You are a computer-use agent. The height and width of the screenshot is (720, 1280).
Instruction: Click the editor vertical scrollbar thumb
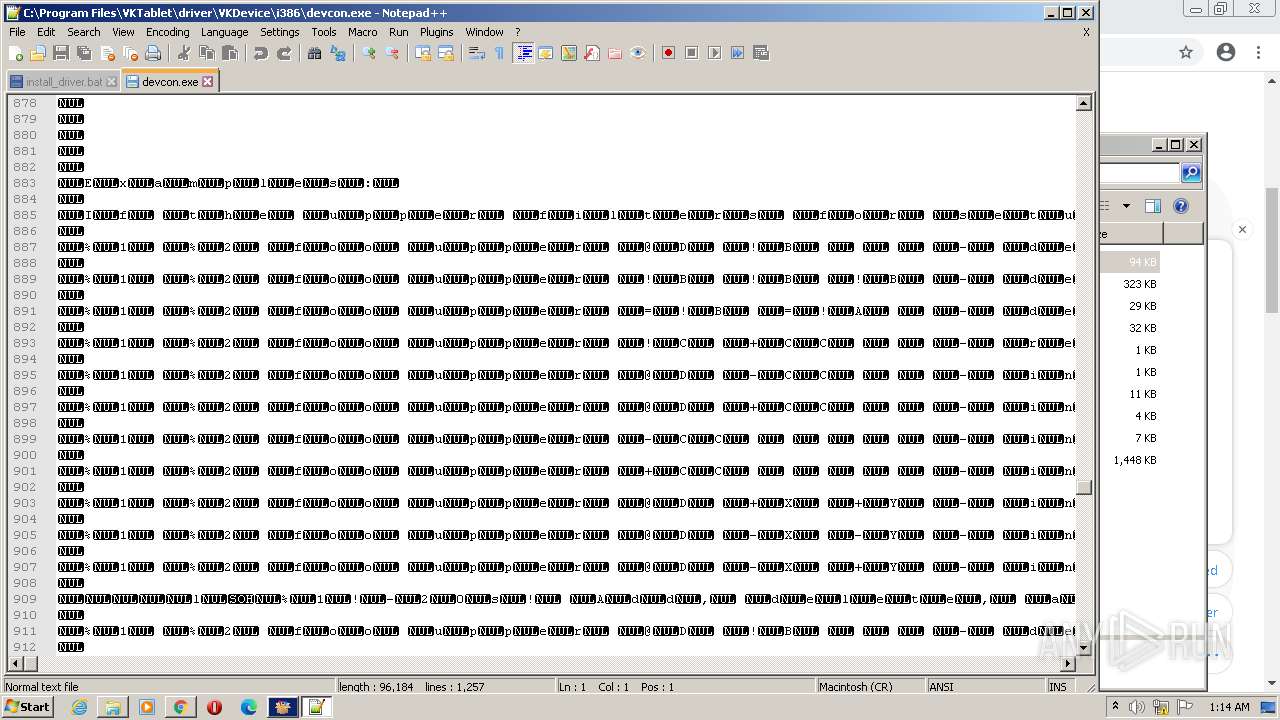coord(1084,488)
